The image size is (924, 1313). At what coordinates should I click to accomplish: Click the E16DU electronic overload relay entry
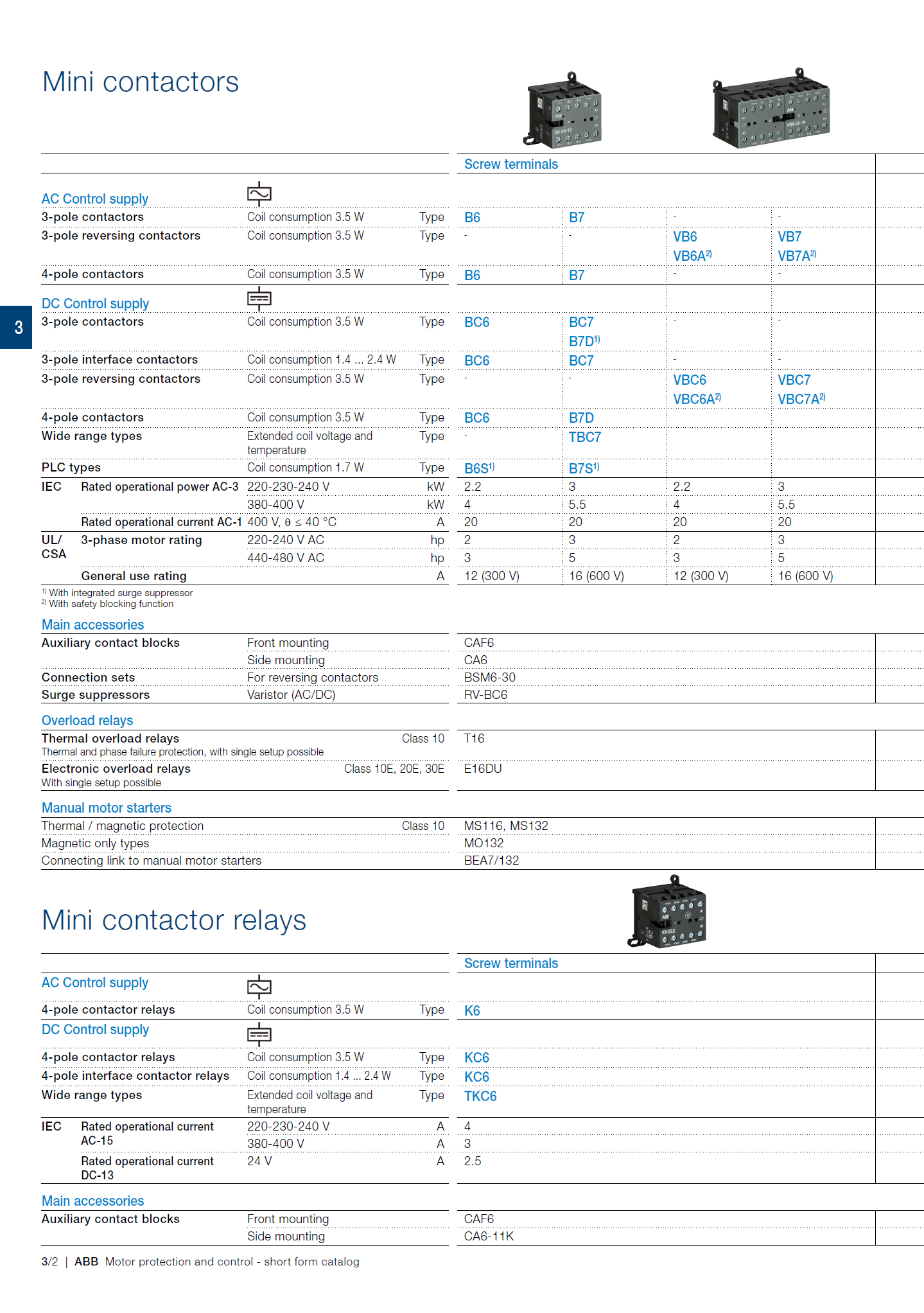click(483, 769)
